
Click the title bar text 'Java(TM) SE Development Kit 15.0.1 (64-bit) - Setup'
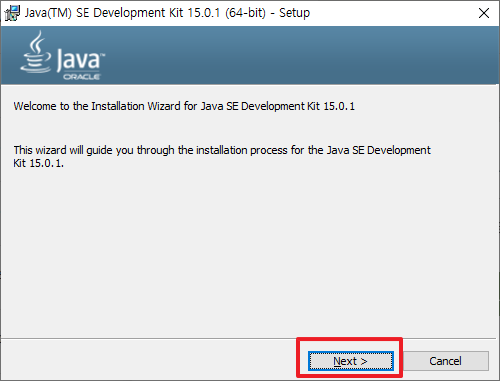click(x=167, y=13)
